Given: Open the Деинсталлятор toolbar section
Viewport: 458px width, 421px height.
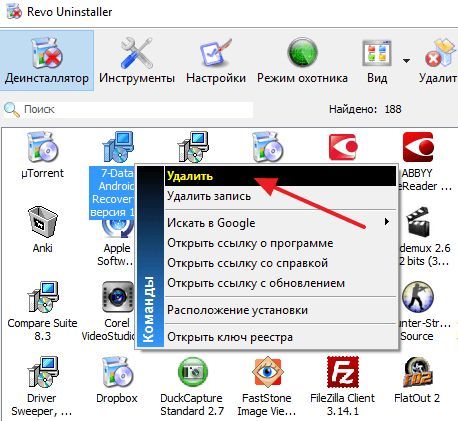Looking at the screenshot, I should 47,61.
